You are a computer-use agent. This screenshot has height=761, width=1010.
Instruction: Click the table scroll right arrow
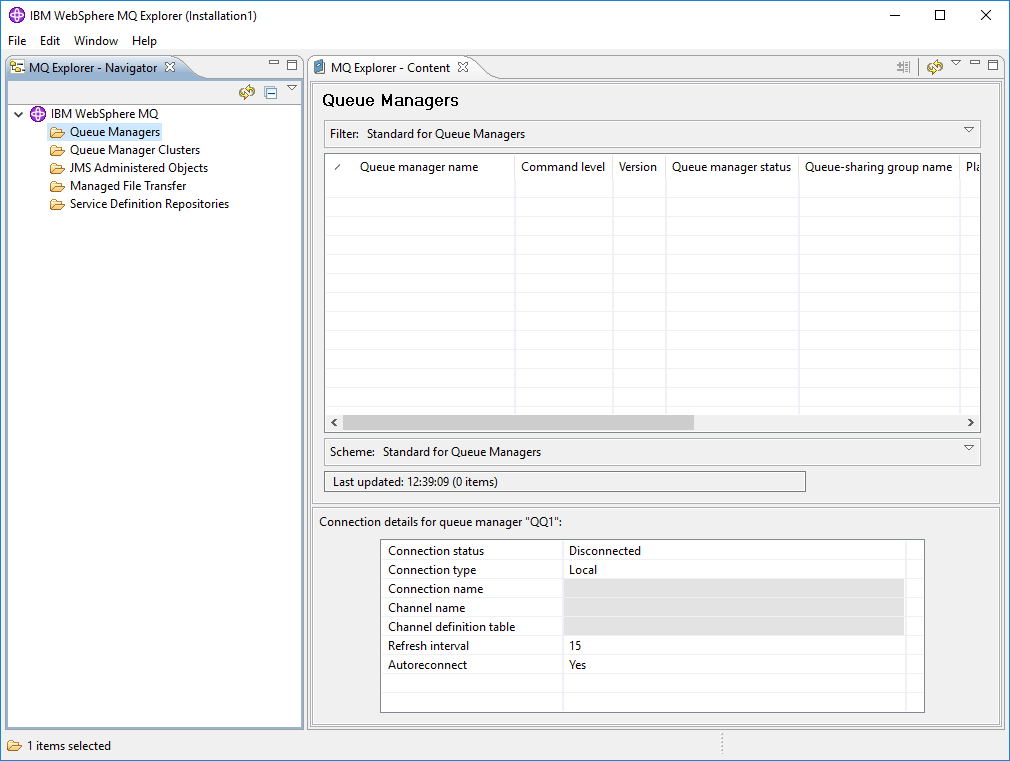[971, 423]
